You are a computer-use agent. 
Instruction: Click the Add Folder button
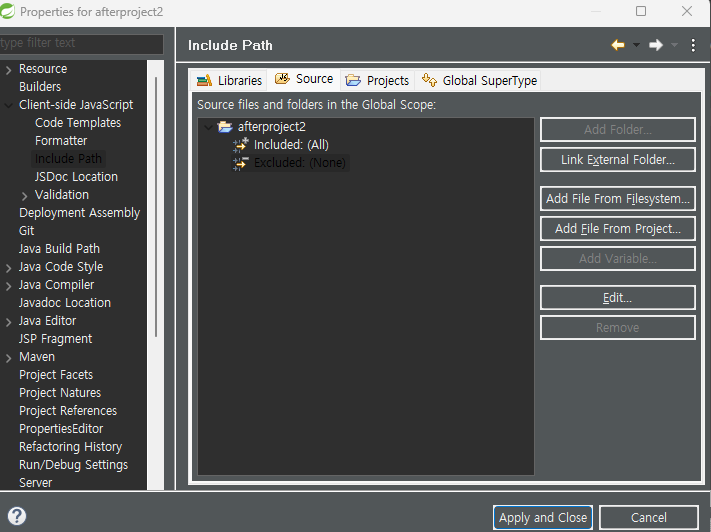tap(618, 130)
